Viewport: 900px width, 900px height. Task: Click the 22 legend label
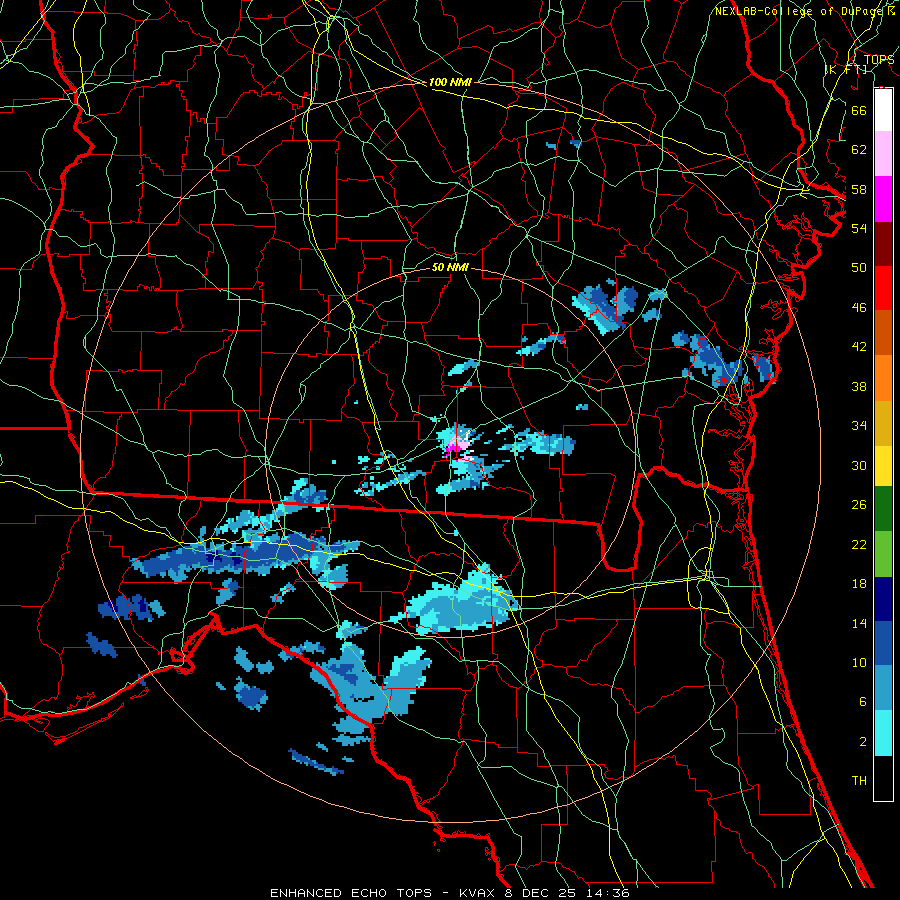pos(859,544)
